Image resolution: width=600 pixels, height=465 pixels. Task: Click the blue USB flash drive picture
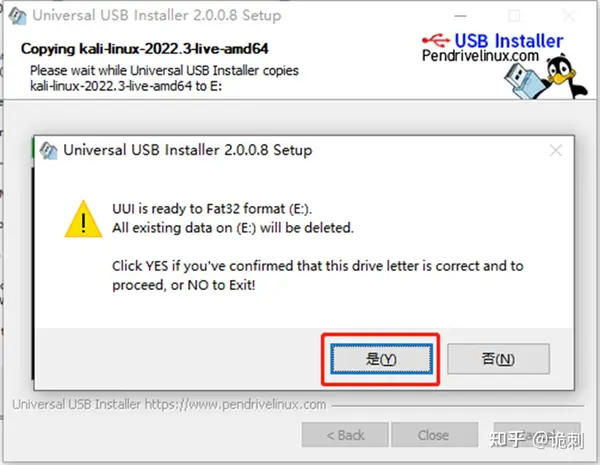(x=525, y=81)
